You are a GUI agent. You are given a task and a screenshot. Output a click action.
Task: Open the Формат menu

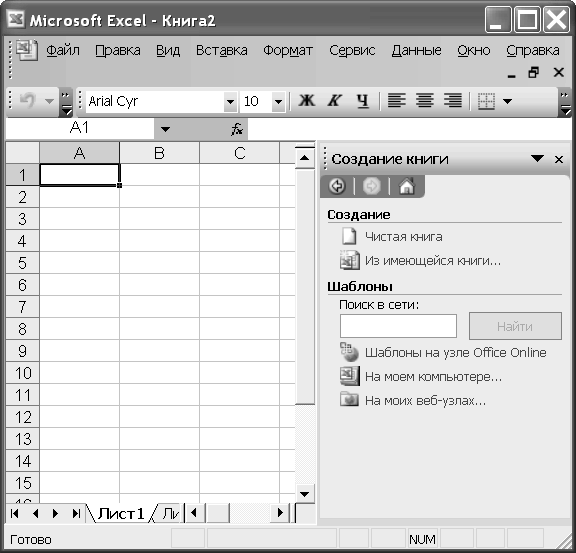click(x=288, y=50)
